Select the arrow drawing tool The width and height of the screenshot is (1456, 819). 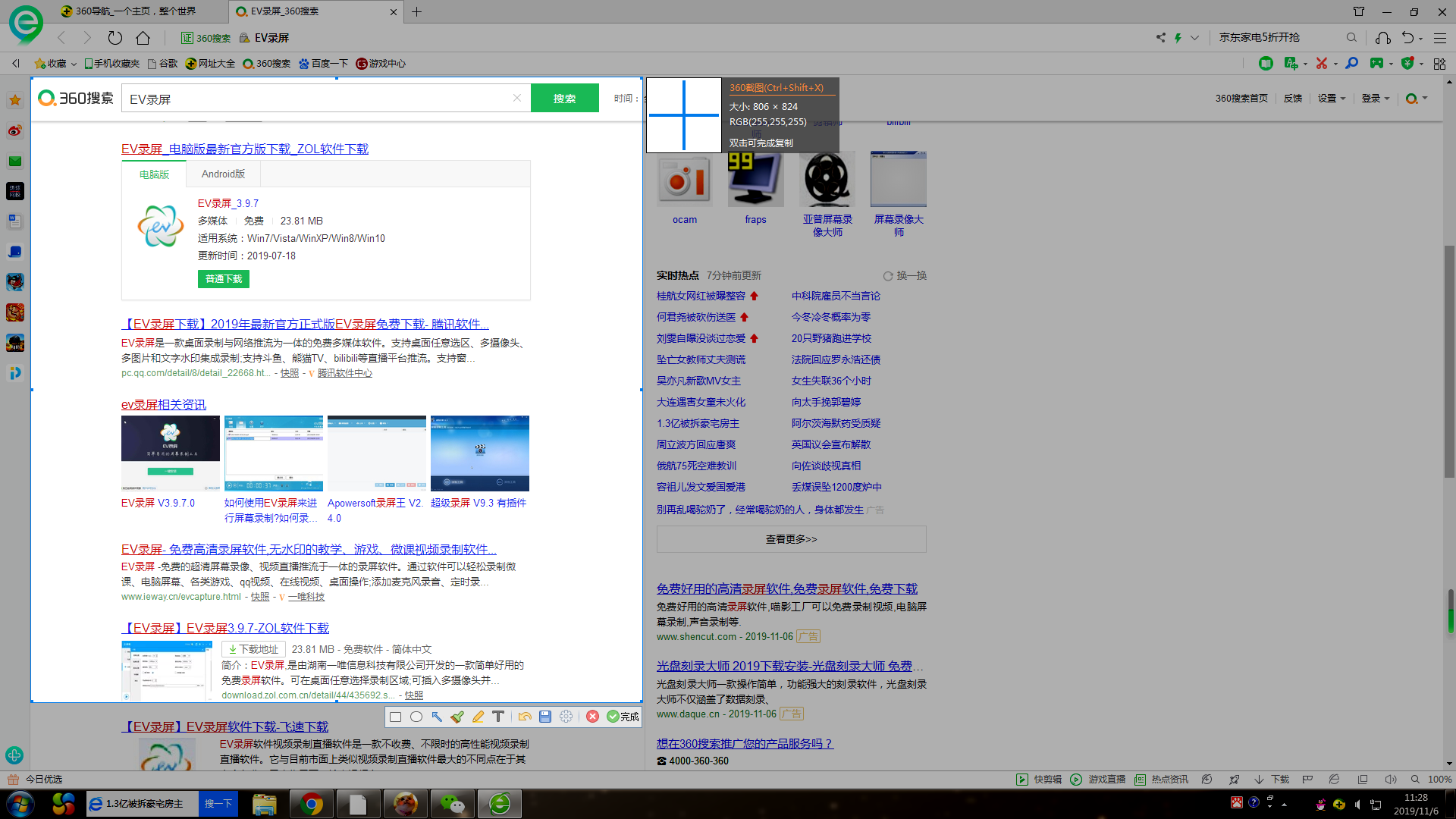click(x=437, y=717)
